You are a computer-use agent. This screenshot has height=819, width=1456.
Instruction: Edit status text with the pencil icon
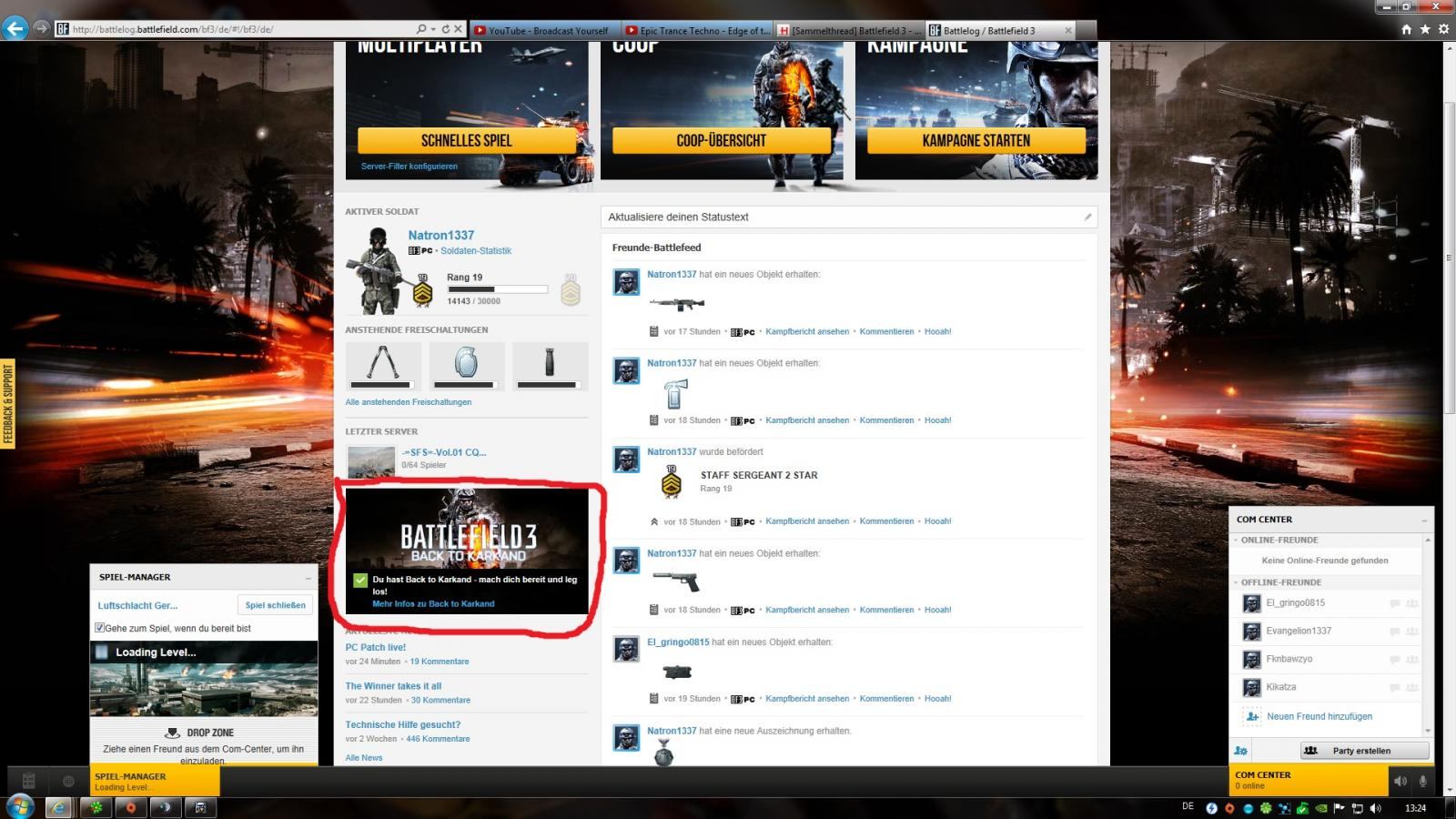(1087, 217)
